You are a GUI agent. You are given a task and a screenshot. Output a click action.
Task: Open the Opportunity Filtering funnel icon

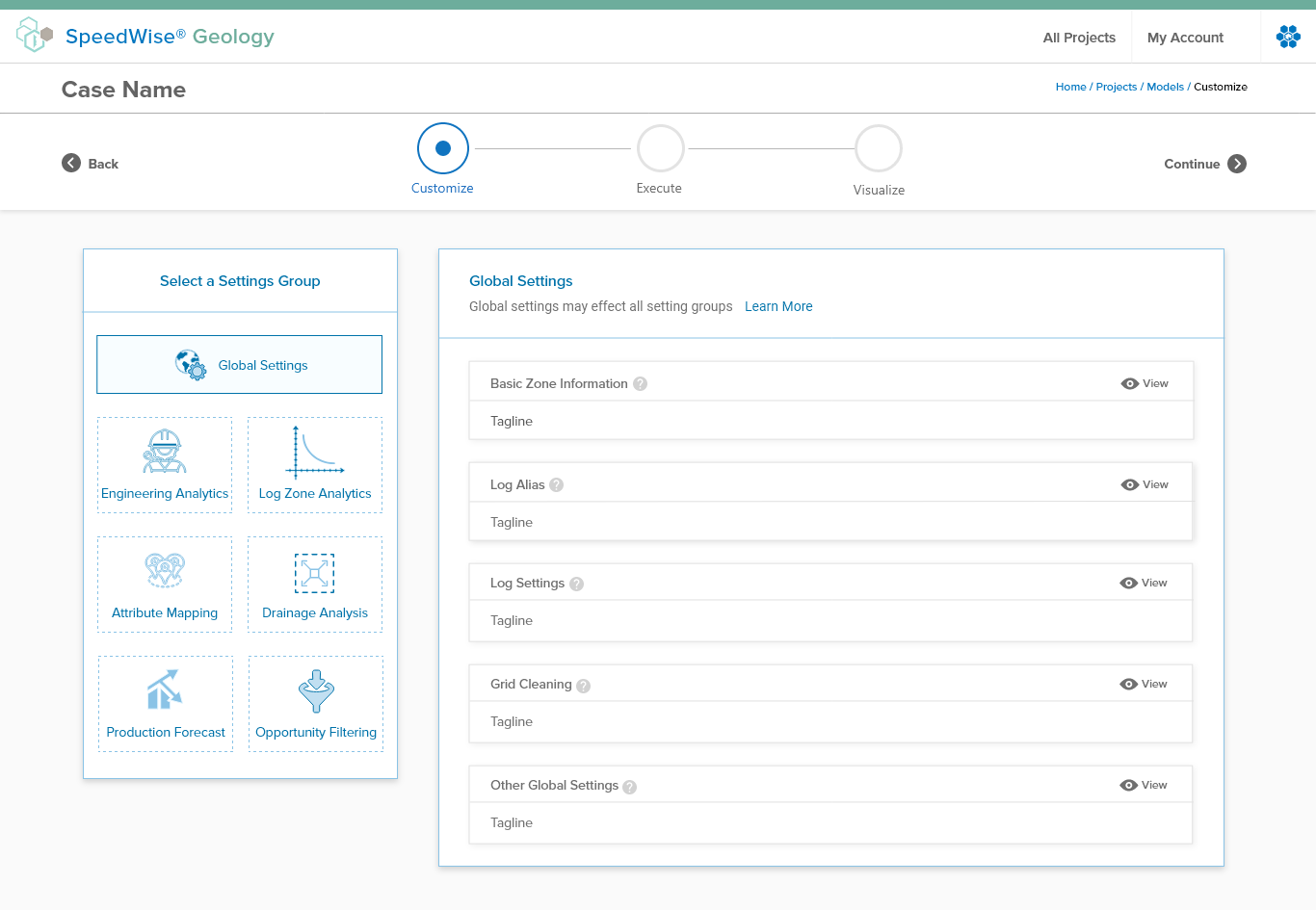point(316,690)
